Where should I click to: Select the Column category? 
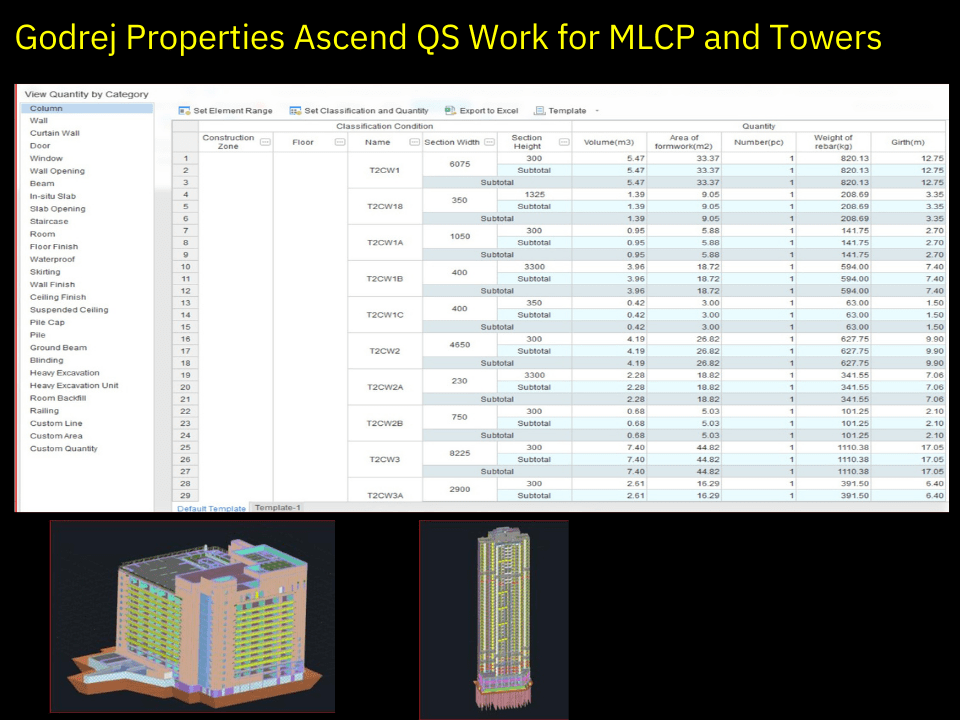coord(87,108)
